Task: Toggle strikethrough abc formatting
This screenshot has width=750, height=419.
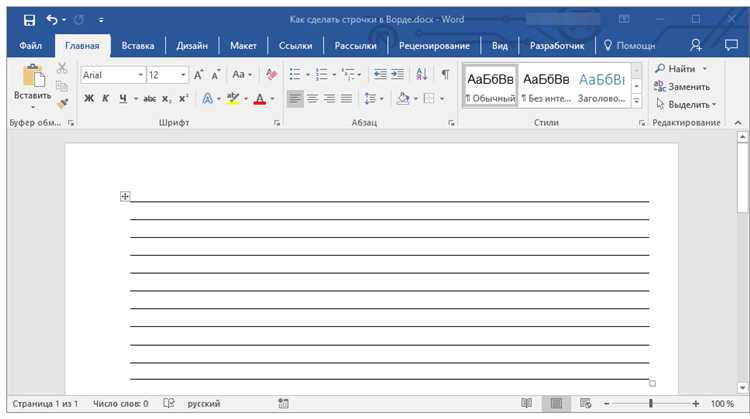Action: (x=150, y=99)
